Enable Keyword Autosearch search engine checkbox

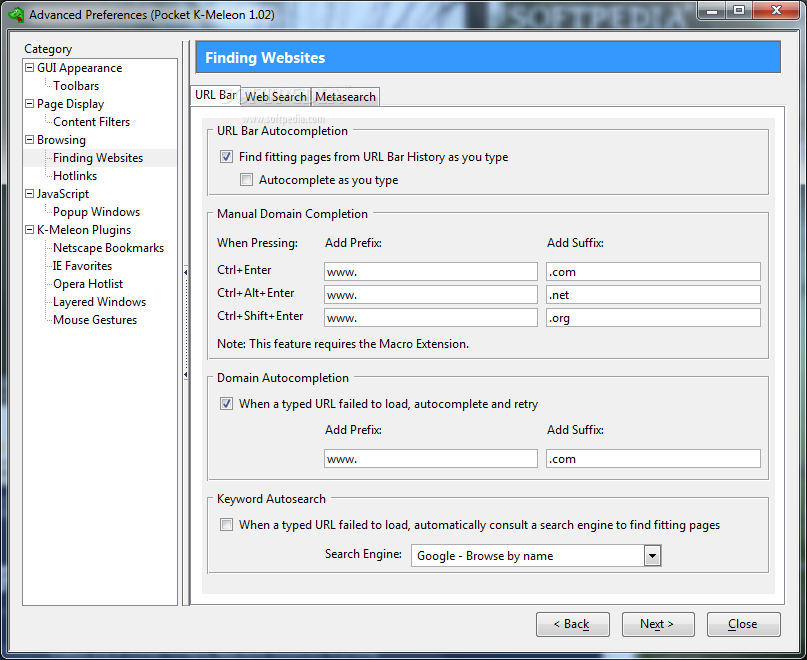(x=226, y=525)
